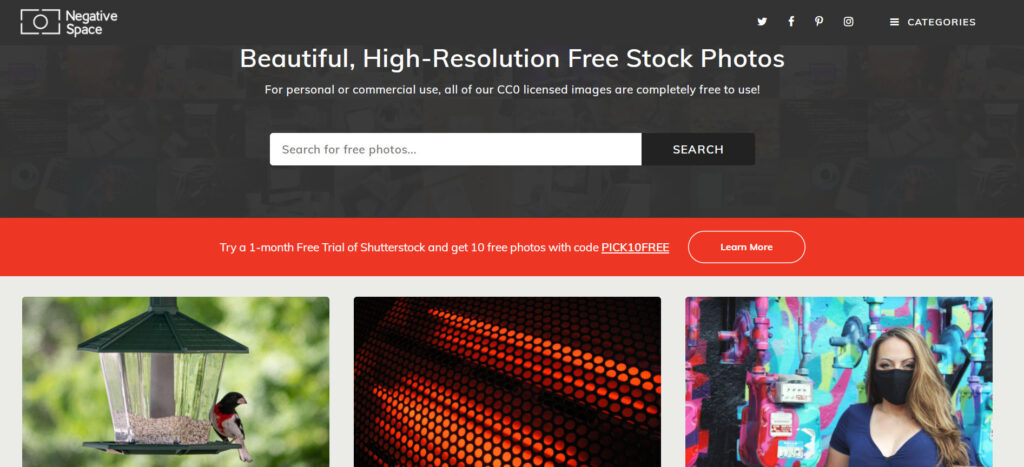Open the Twitter social icon

click(761, 22)
